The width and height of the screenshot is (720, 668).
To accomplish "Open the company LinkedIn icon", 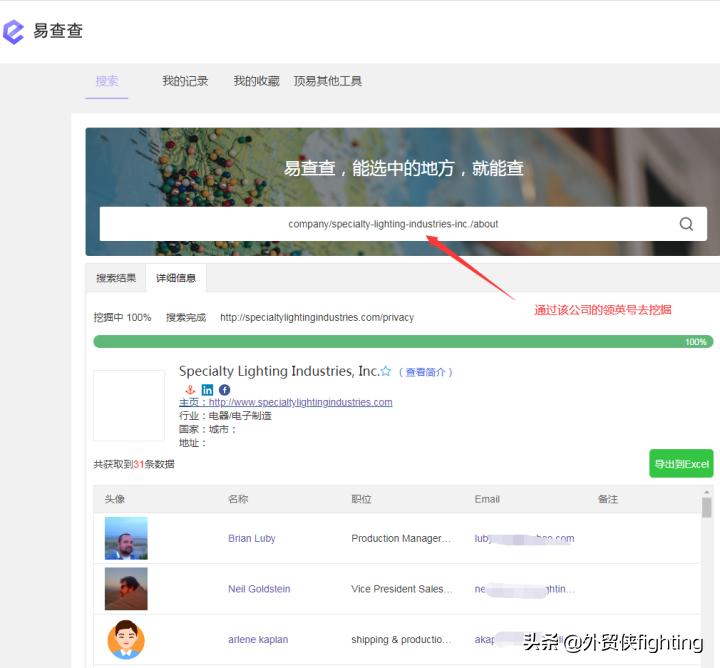I will (x=208, y=390).
